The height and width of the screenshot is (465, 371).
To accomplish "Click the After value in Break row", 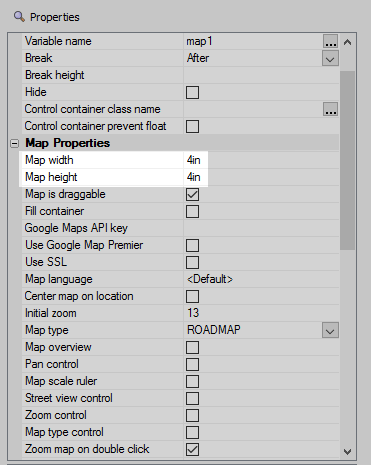I will 198,58.
